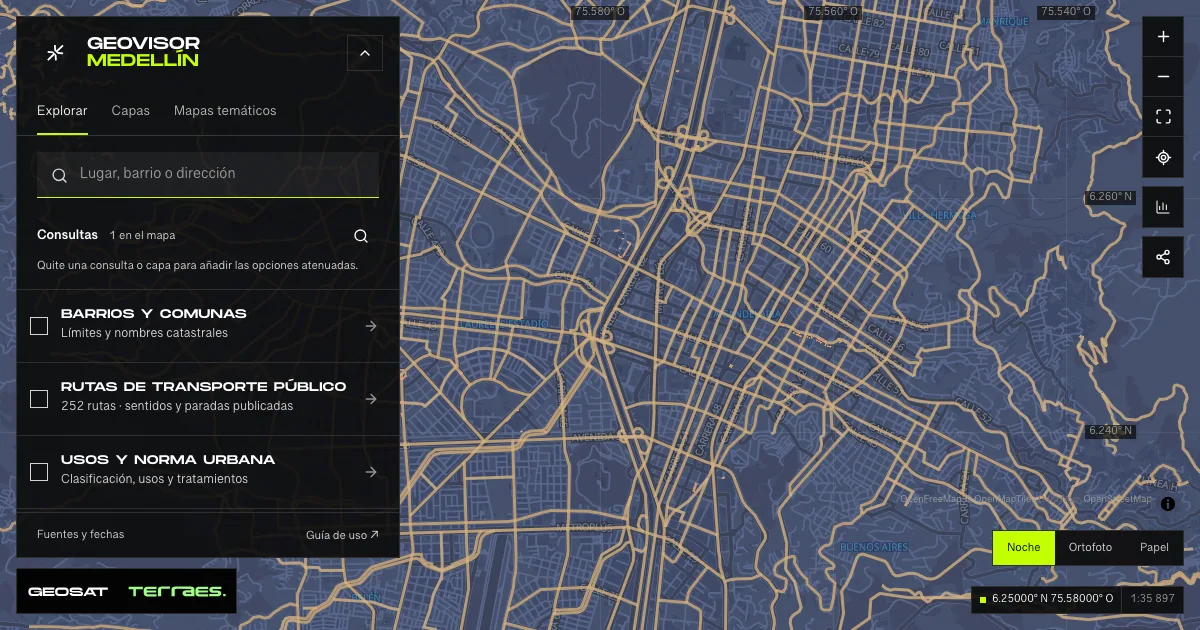Switch to the Explorar tab
Image resolution: width=1200 pixels, height=630 pixels.
pos(62,111)
